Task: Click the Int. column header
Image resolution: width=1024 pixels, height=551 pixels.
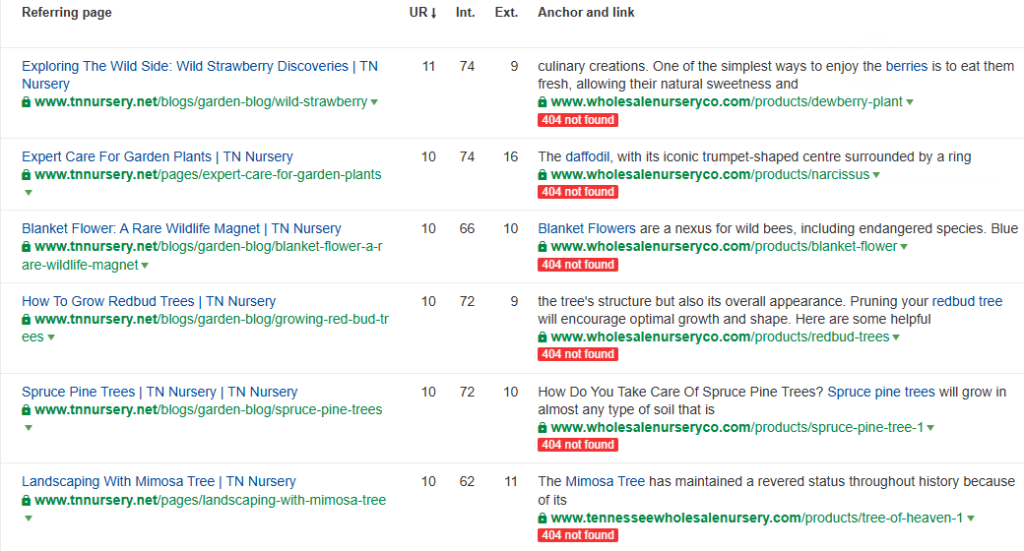Action: pos(466,13)
